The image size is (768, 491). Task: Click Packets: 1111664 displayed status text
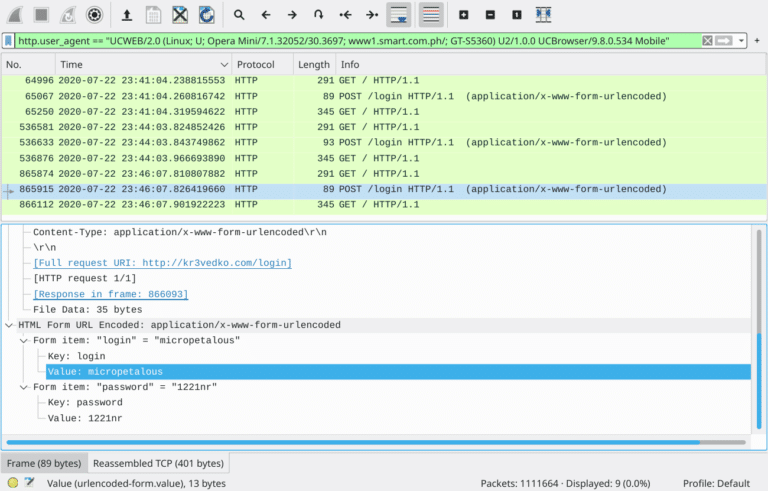pos(565,483)
